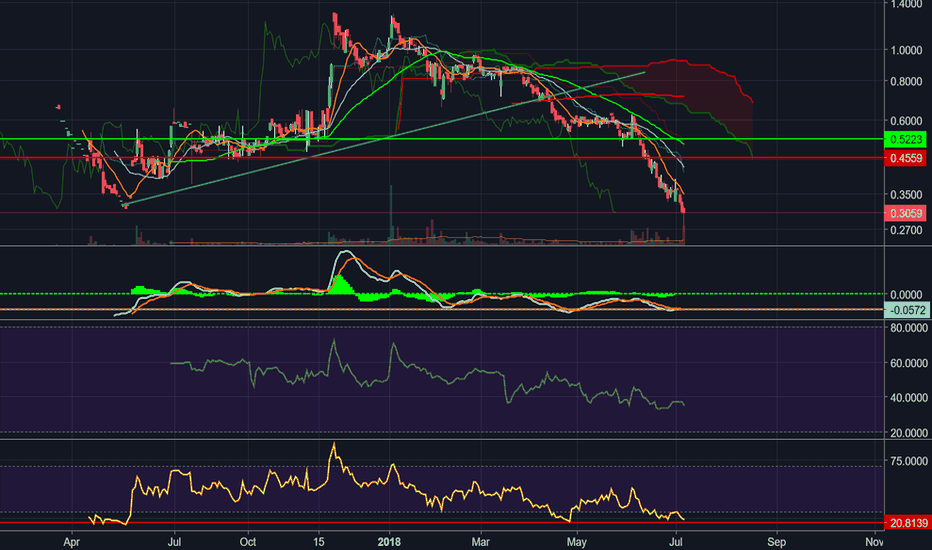Click the 0.3500 price axis tick
This screenshot has width=932, height=550.
pos(906,194)
